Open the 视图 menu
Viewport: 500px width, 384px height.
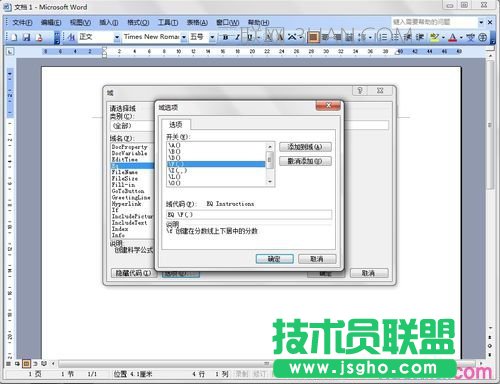click(80, 23)
